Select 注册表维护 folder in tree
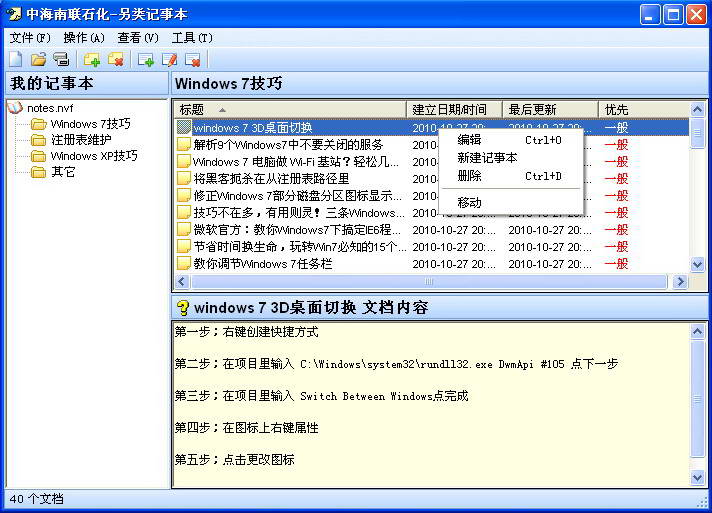Image resolution: width=712 pixels, height=513 pixels. [x=81, y=140]
